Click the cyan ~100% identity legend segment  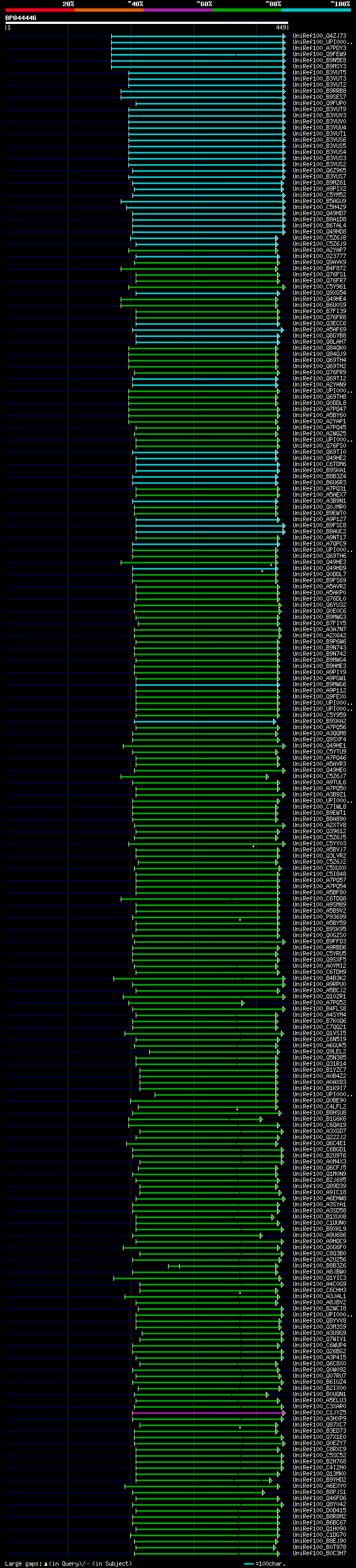point(316,10)
